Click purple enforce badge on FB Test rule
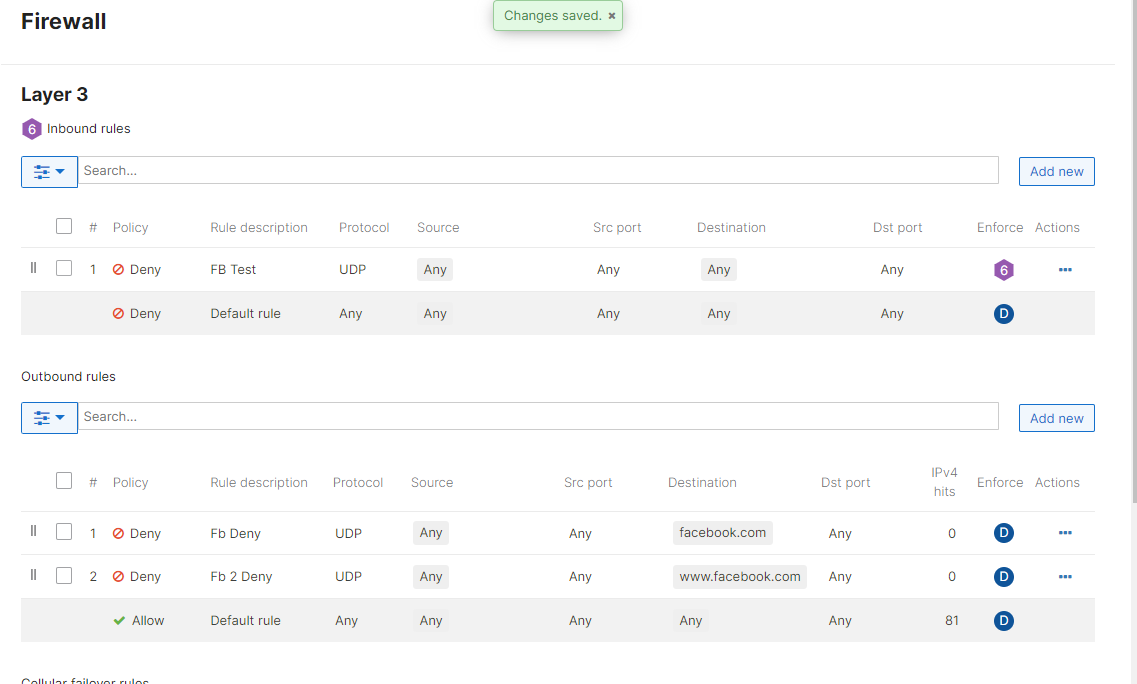Image resolution: width=1137 pixels, height=684 pixels. [1003, 270]
